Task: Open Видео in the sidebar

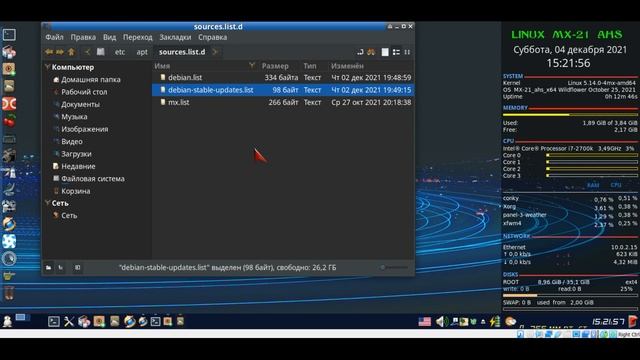Action: point(71,142)
